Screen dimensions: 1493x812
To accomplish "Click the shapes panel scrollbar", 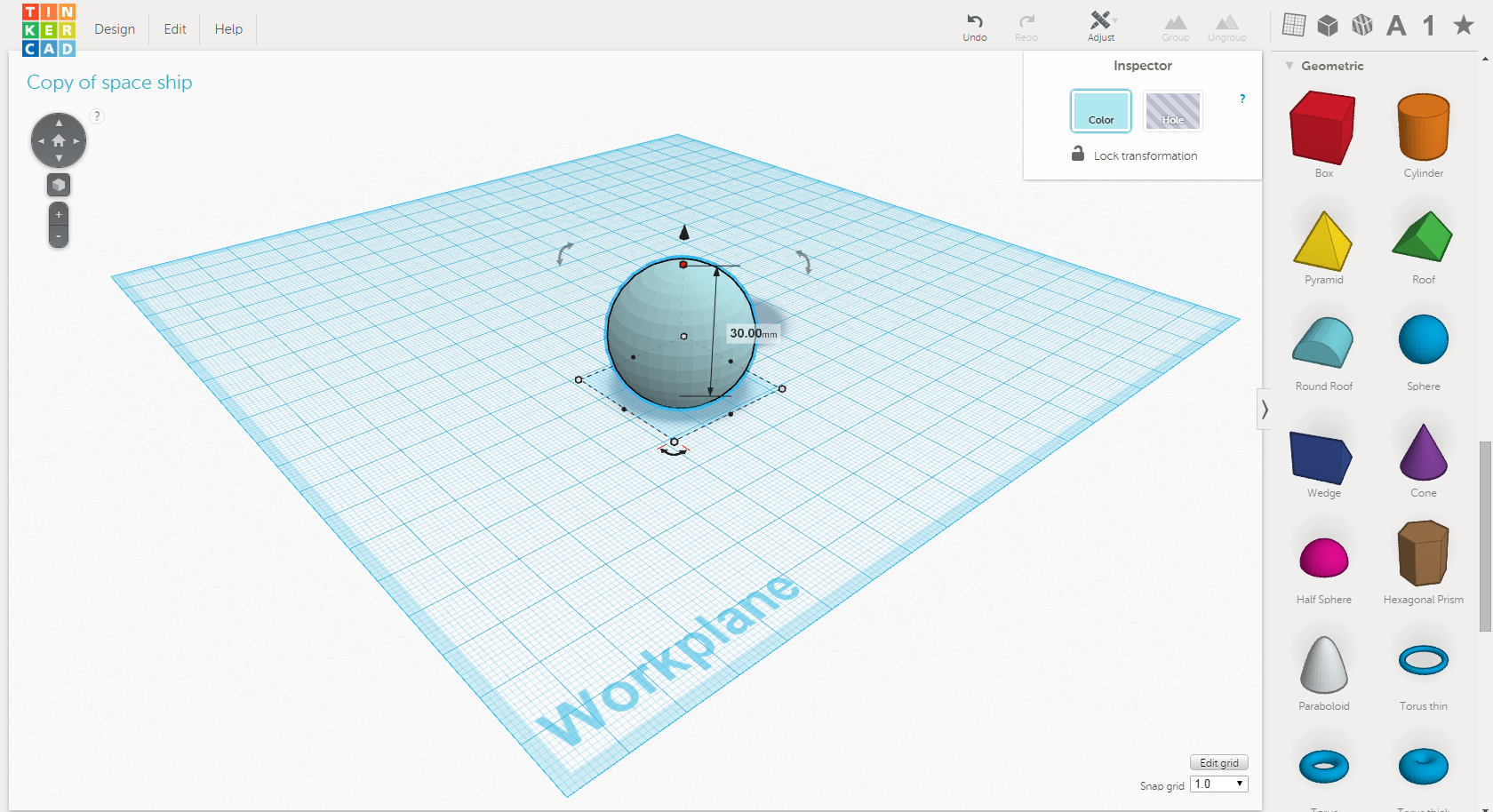I will tap(1485, 536).
